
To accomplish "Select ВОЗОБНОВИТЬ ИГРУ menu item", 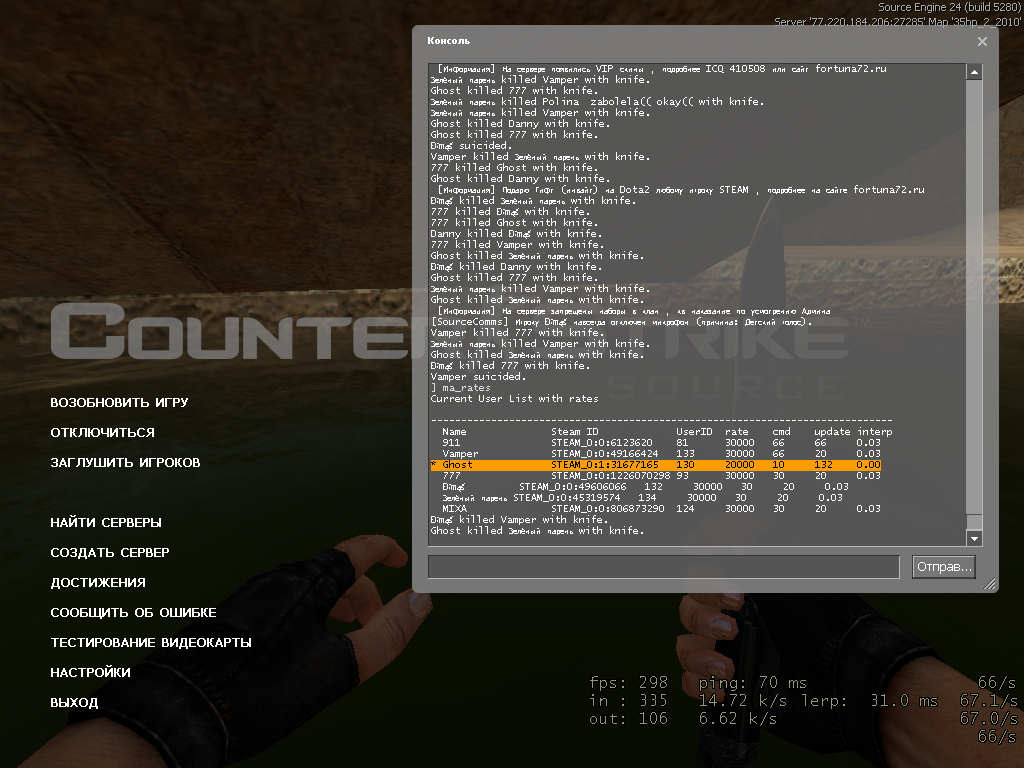I will tap(120, 402).
